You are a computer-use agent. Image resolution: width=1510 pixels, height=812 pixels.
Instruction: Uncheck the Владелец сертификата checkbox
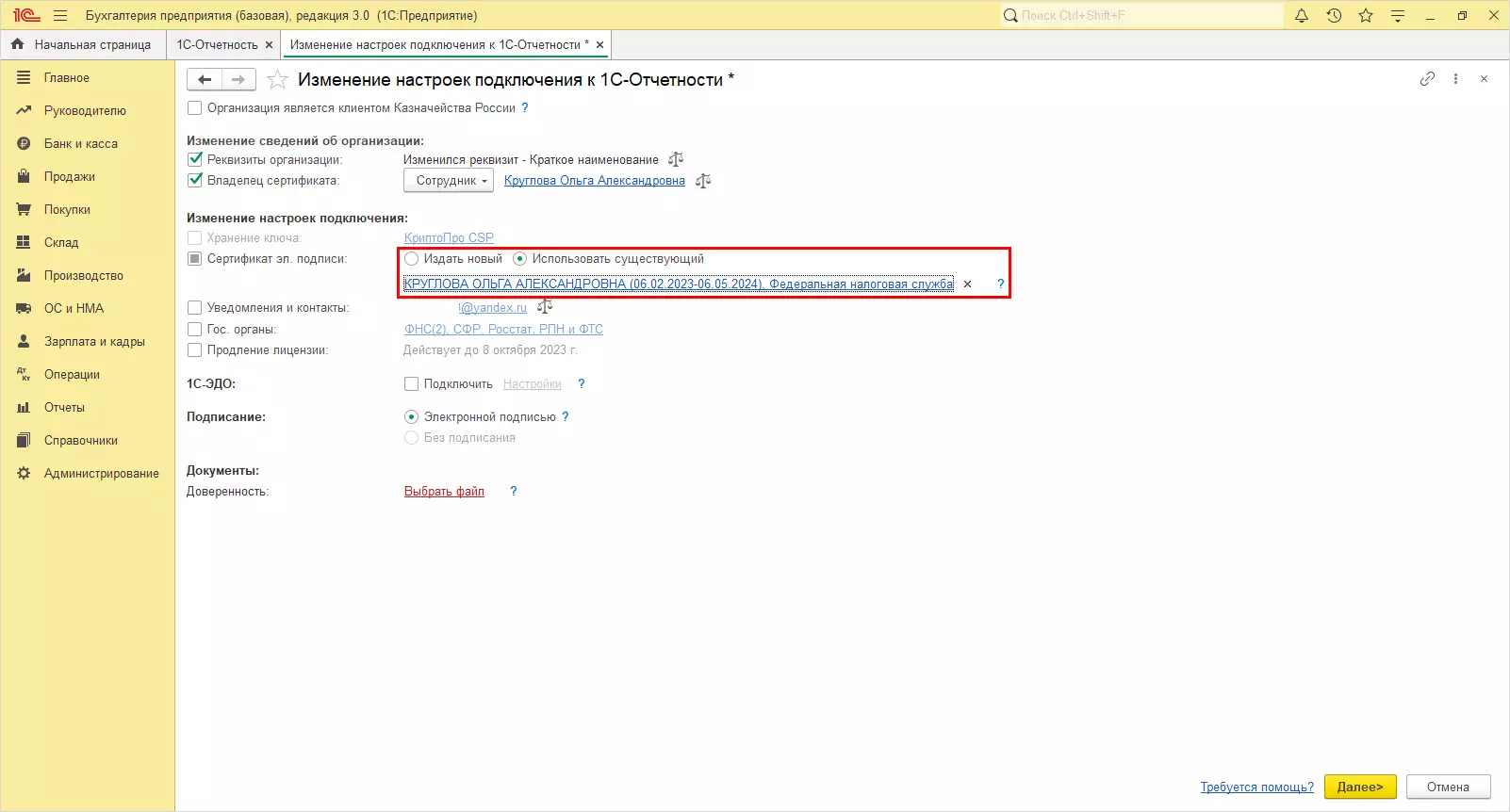195,180
